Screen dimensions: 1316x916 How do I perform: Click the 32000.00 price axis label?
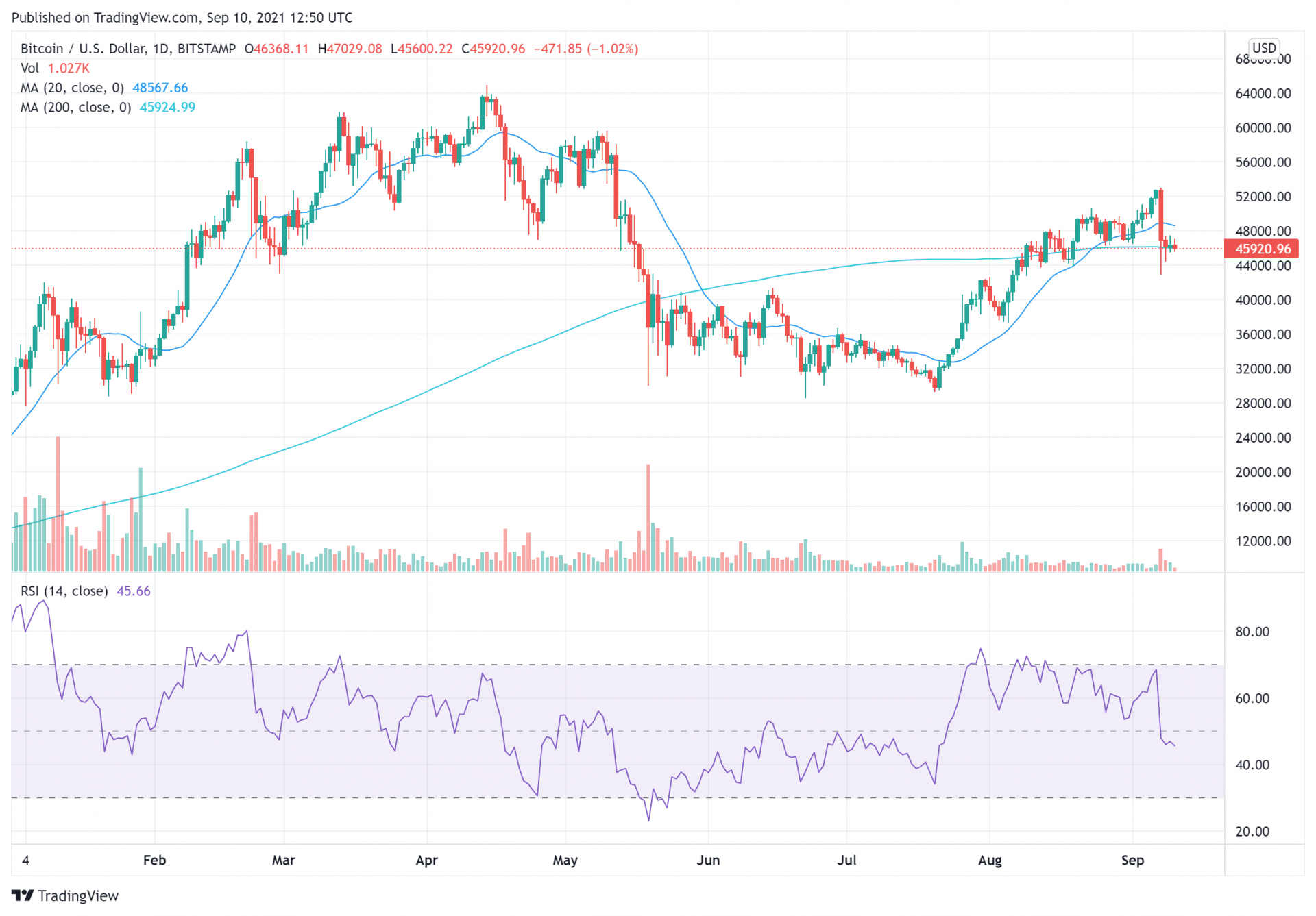tap(1263, 369)
